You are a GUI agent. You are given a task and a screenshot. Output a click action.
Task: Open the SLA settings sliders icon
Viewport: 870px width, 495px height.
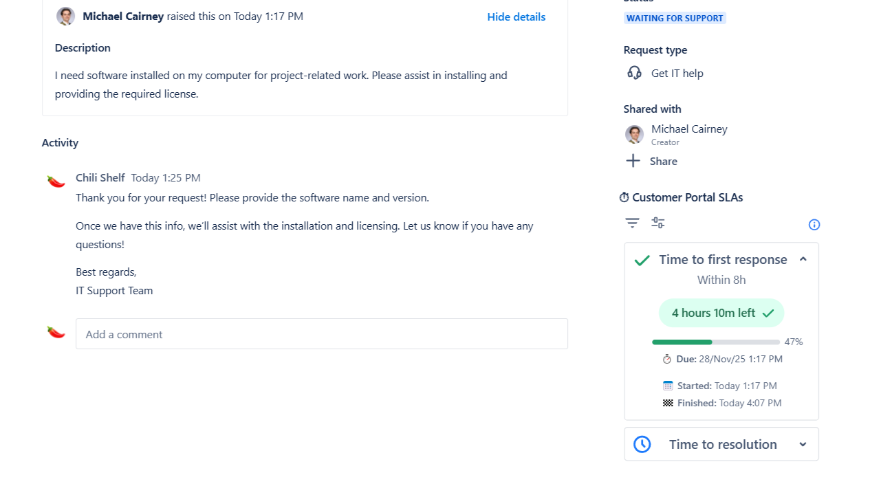coord(658,223)
